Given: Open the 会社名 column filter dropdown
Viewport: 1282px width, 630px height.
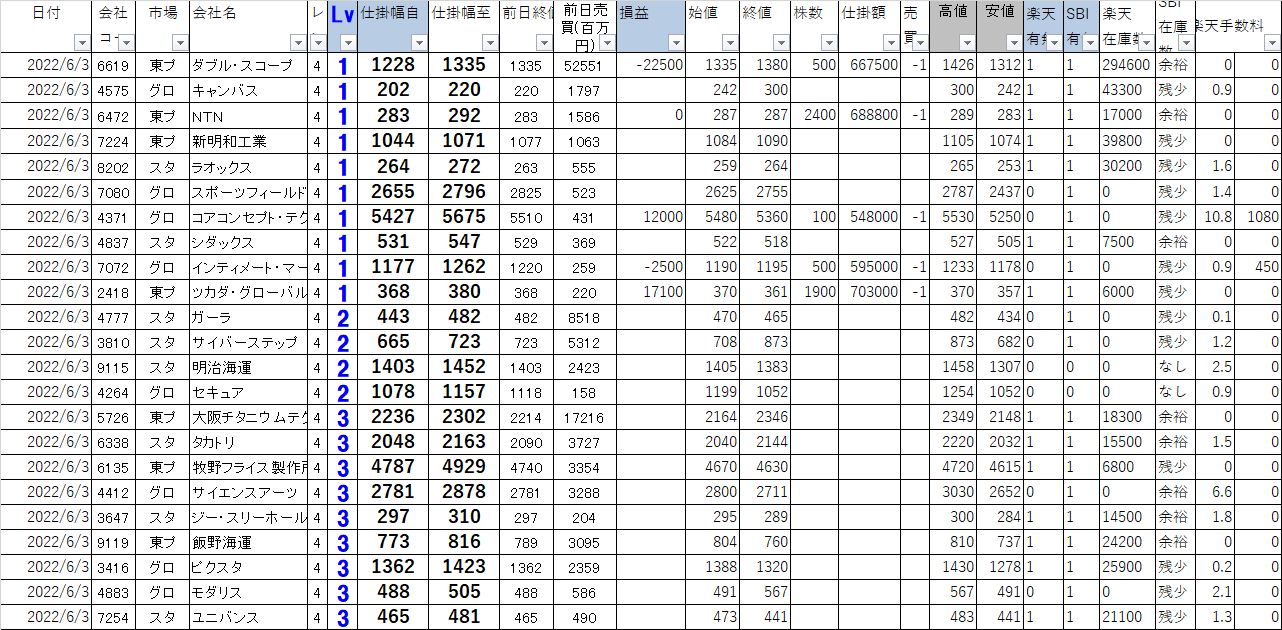Looking at the screenshot, I should 297,42.
